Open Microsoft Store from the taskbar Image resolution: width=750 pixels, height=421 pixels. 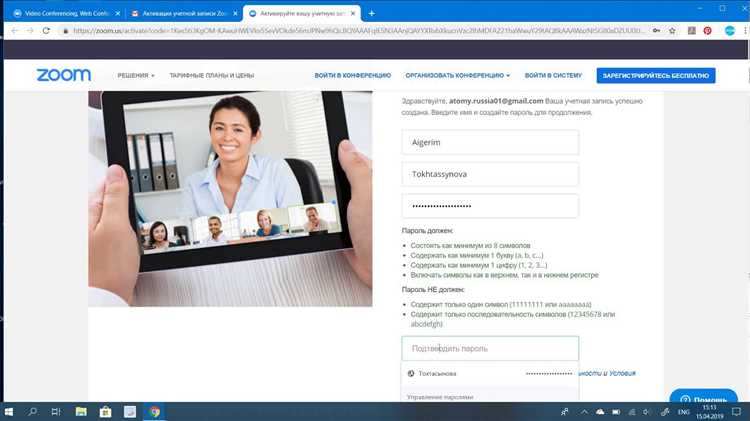click(x=105, y=411)
